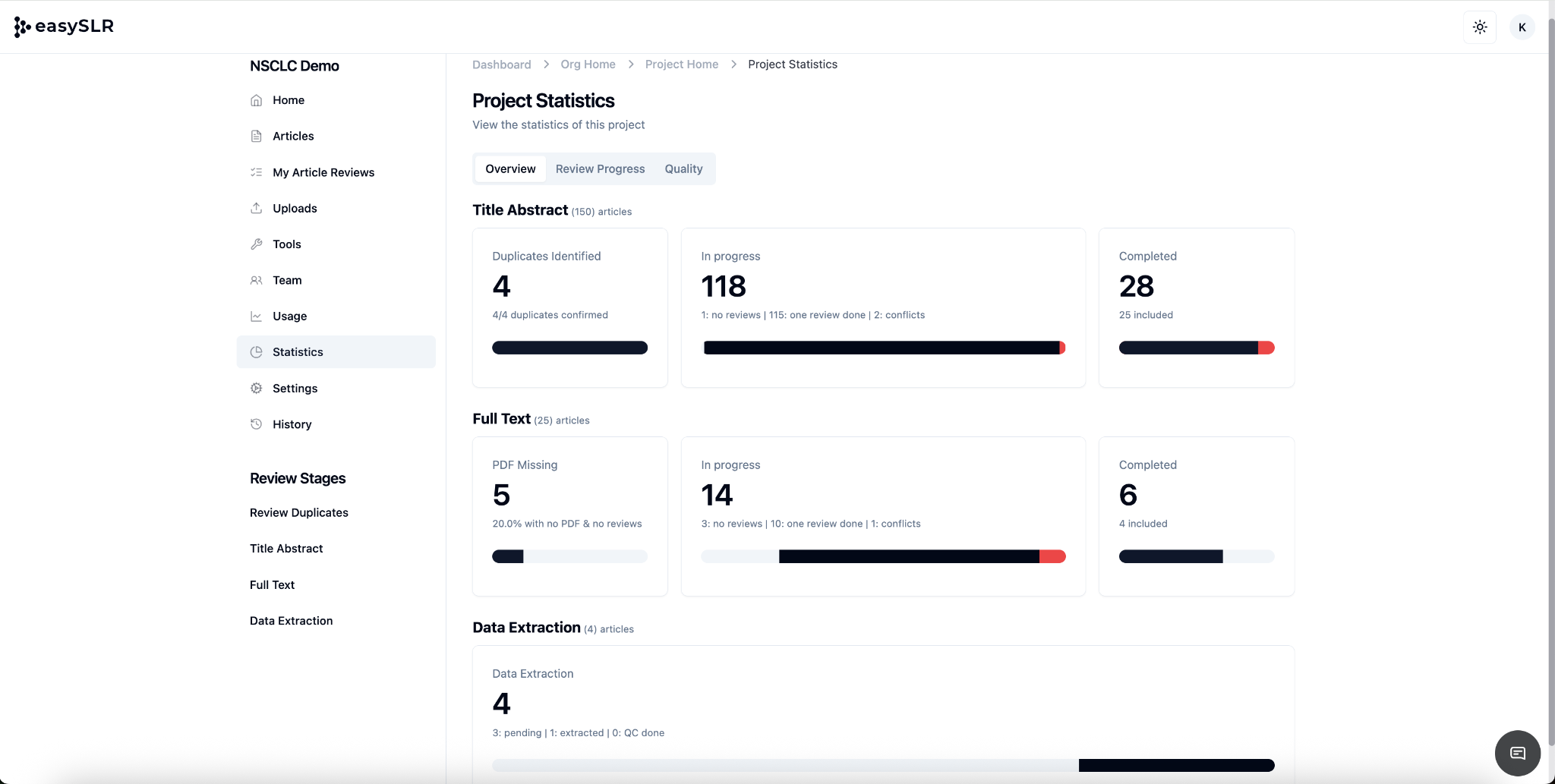Open the user avatar menu labeled K
The height and width of the screenshot is (784, 1555).
[1522, 27]
